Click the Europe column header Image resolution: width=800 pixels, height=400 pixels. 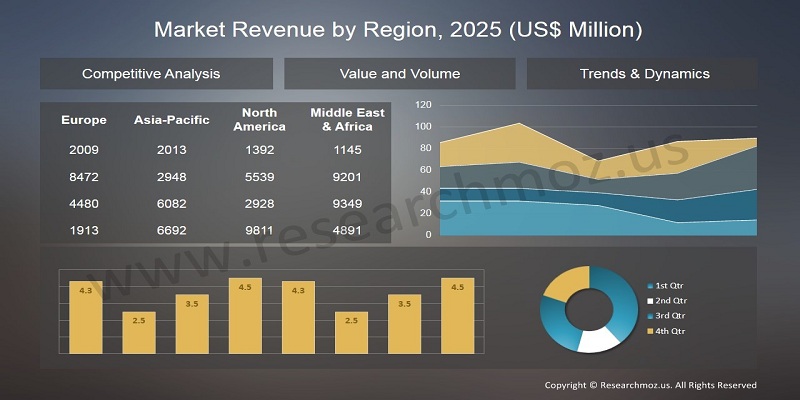pyautogui.click(x=84, y=120)
